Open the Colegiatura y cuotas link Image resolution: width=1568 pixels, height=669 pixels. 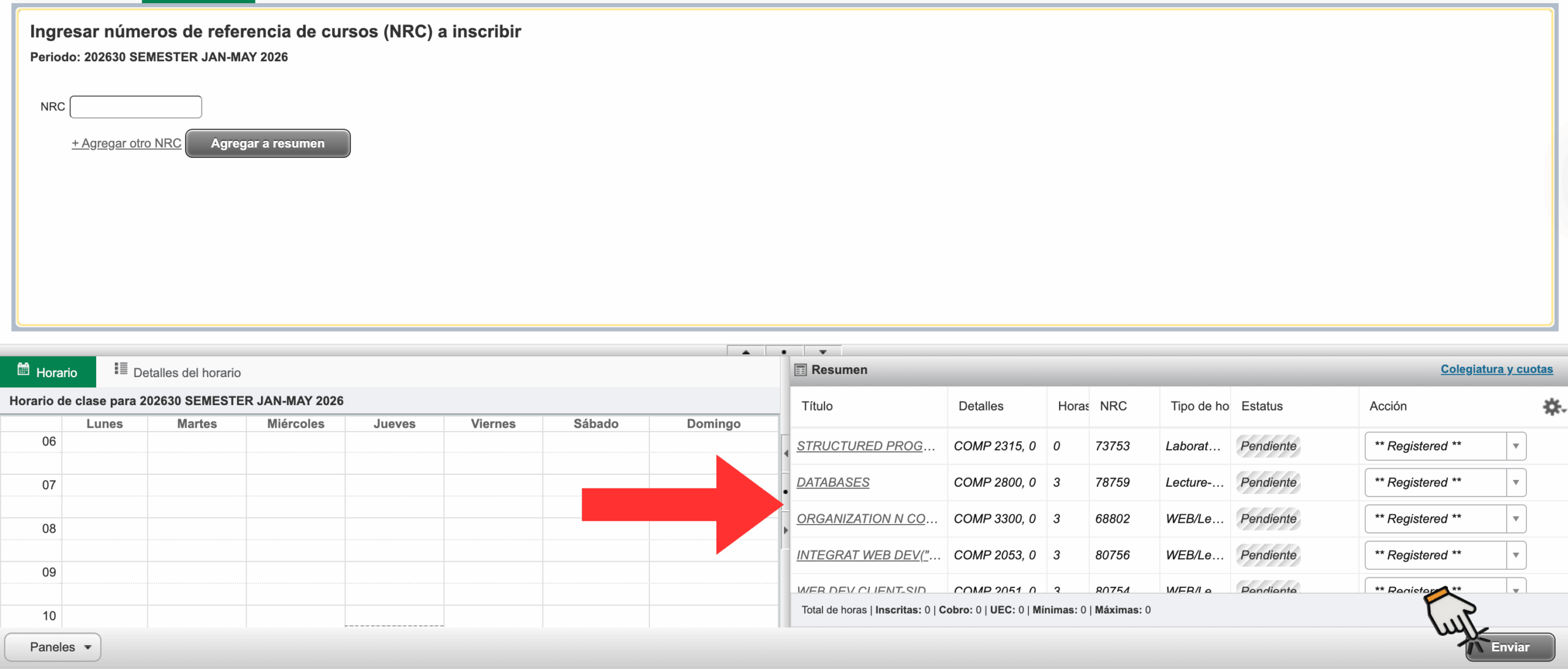pos(1496,369)
